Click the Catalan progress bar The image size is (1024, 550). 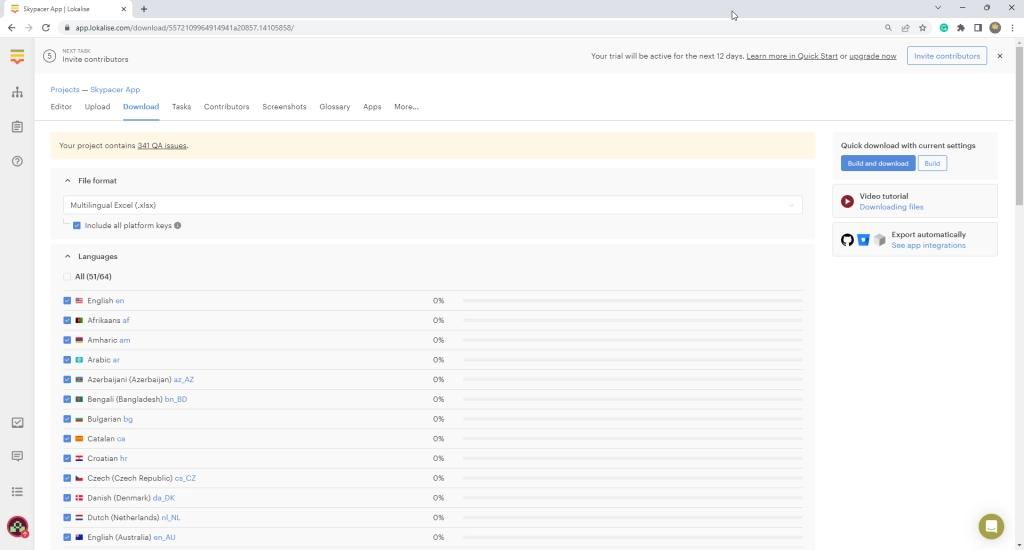[x=632, y=438]
